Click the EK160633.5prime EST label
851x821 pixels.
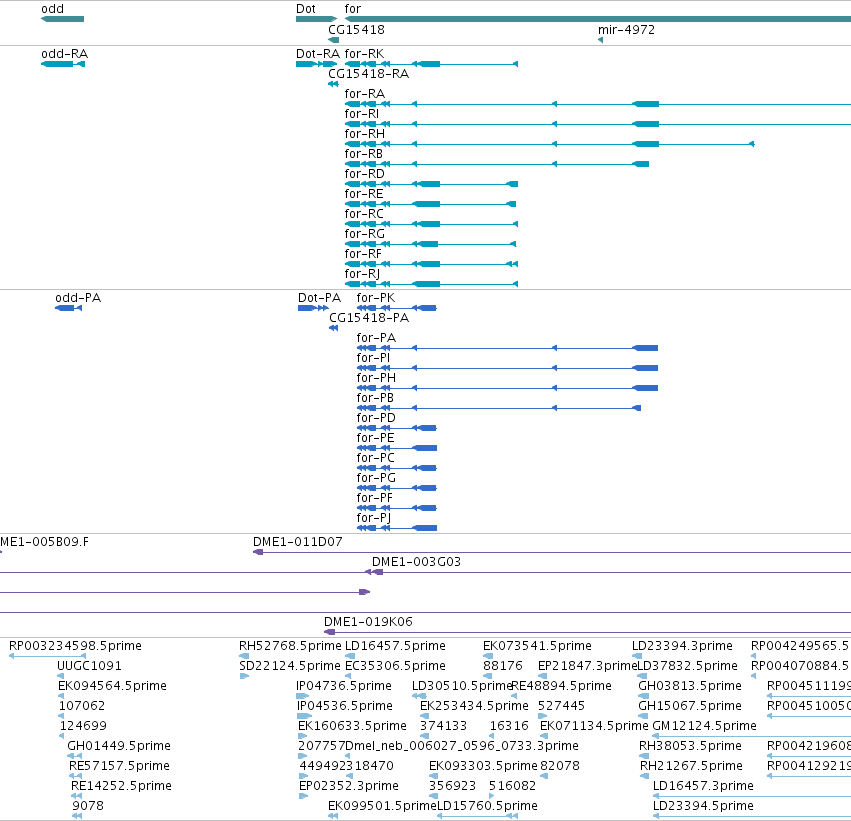click(x=352, y=726)
